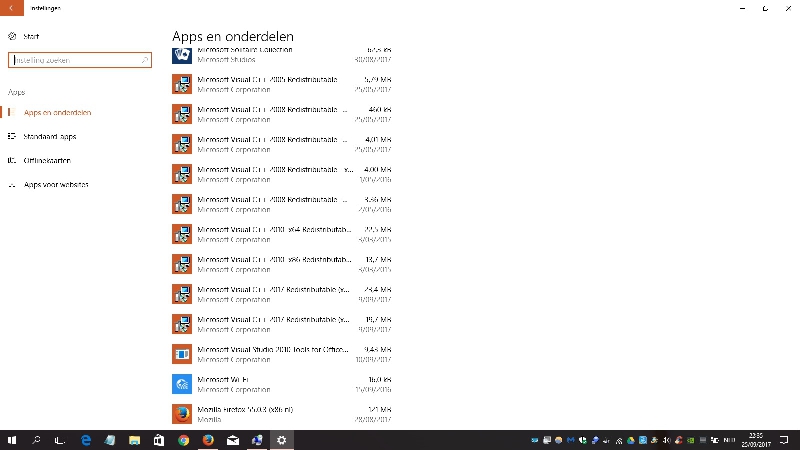Open Microsoft Solitaire Collection card icon entry
Screen dimensions: 800x450
coord(182,55)
